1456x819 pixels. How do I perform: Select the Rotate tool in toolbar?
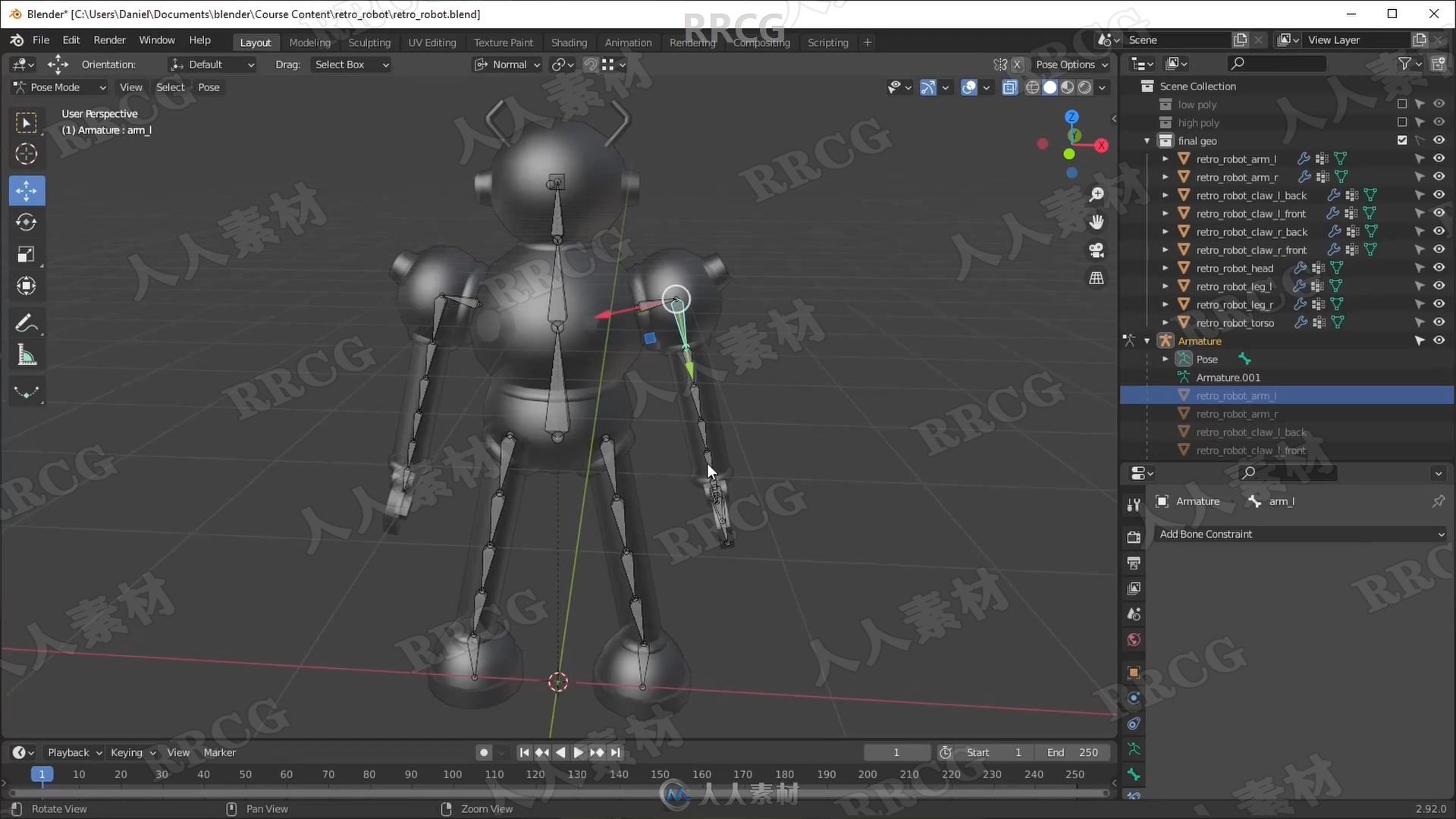(x=27, y=221)
